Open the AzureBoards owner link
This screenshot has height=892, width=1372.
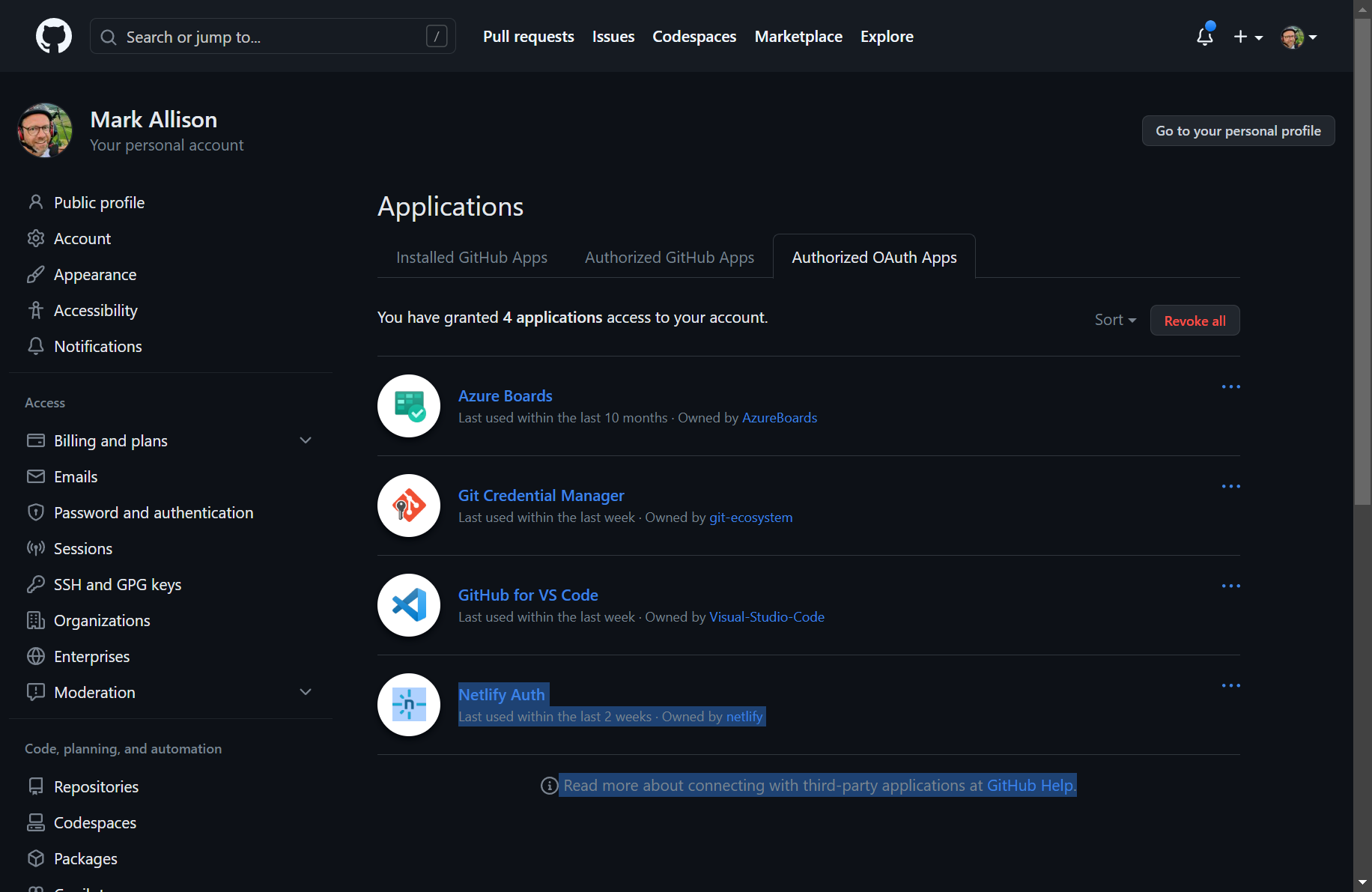pos(780,418)
